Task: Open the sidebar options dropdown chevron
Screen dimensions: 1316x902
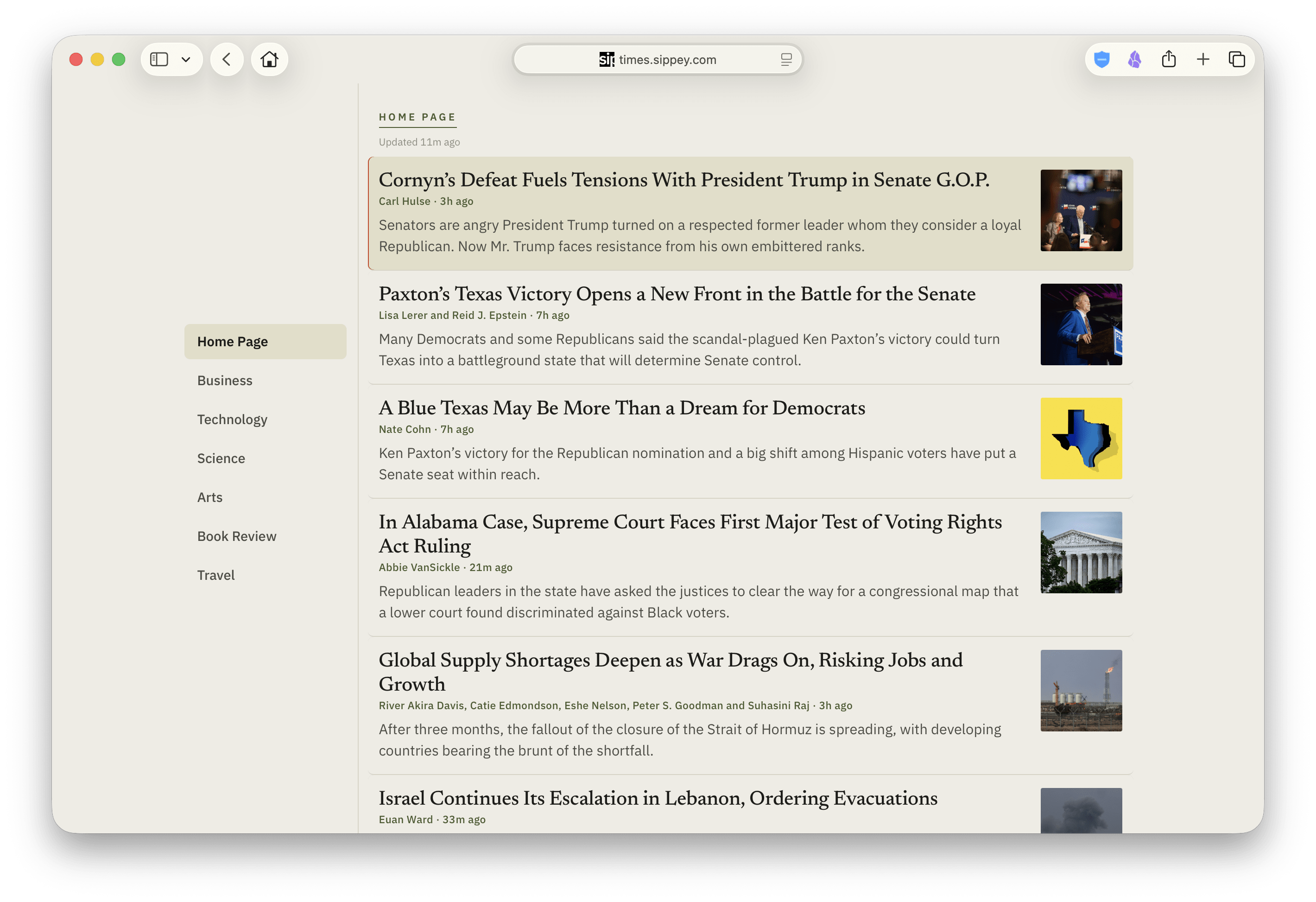Action: [x=186, y=59]
